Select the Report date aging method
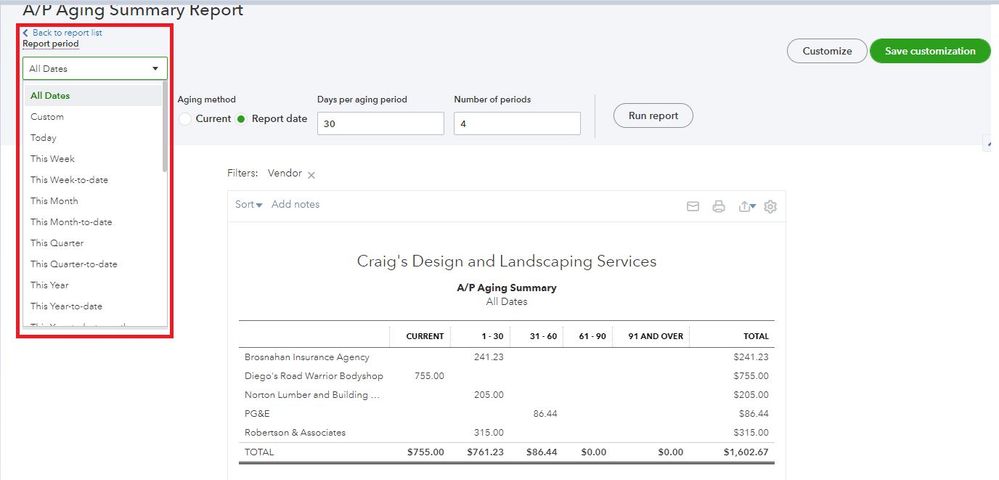The height and width of the screenshot is (480, 999). [x=241, y=119]
